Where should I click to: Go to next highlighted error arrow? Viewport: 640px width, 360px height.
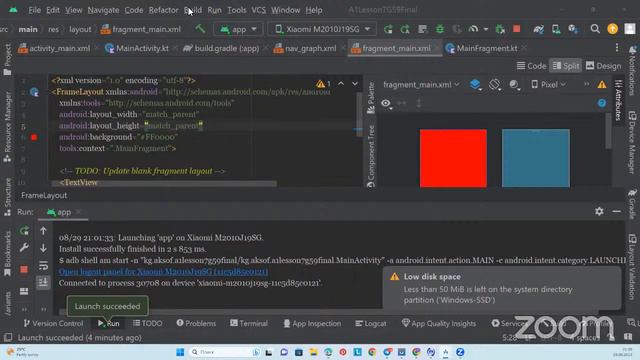(355, 84)
